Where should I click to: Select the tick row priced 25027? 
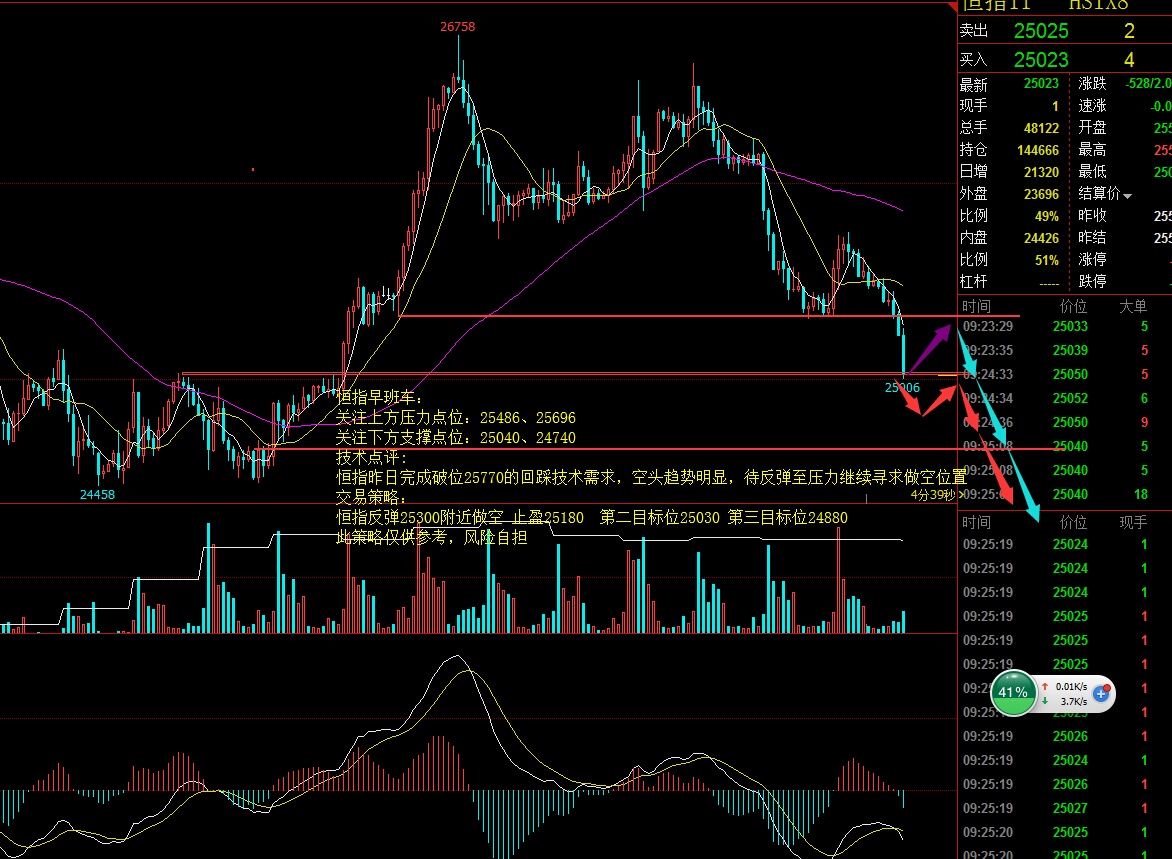1064,808
